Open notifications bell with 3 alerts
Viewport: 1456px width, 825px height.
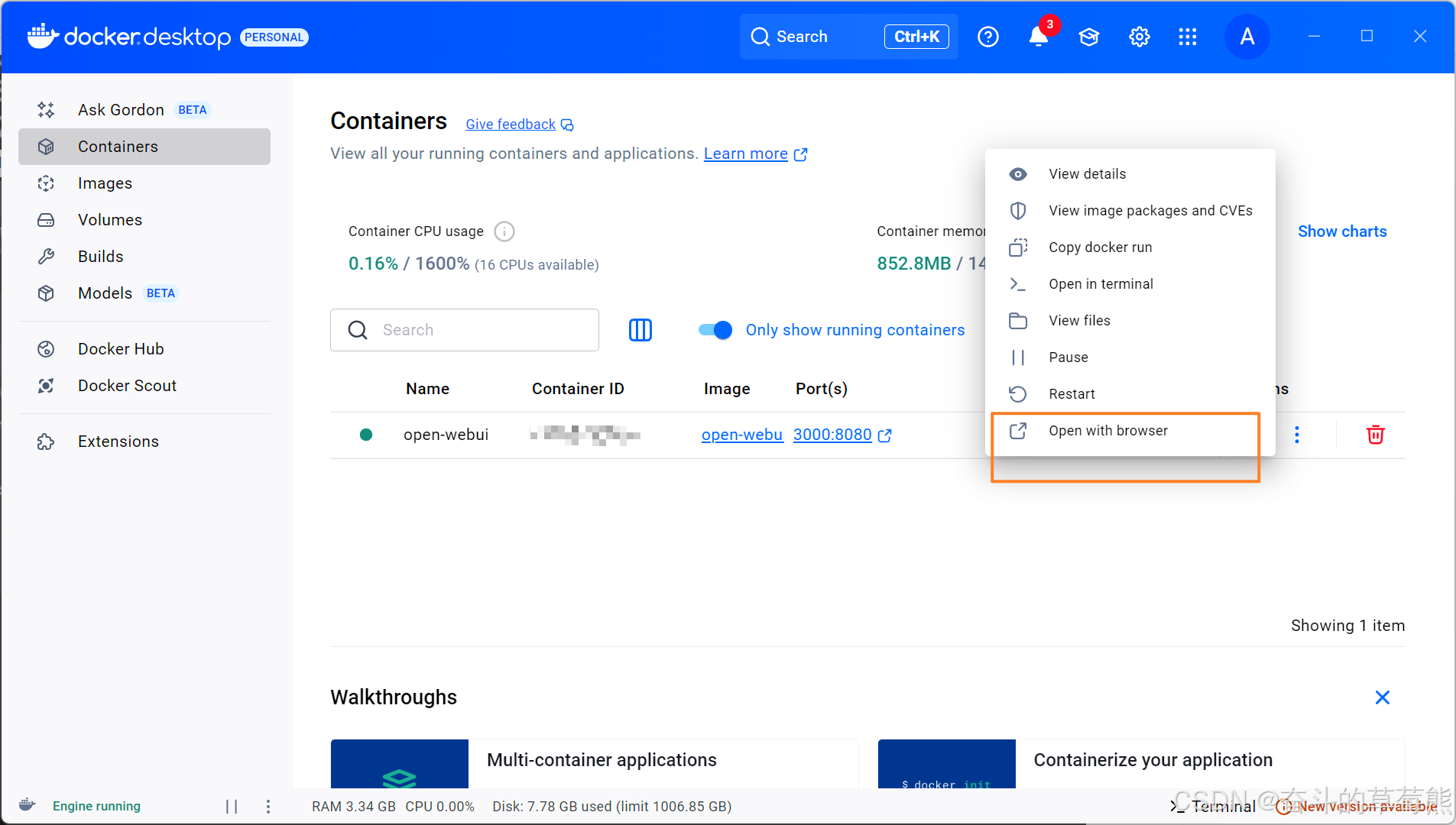[1039, 36]
